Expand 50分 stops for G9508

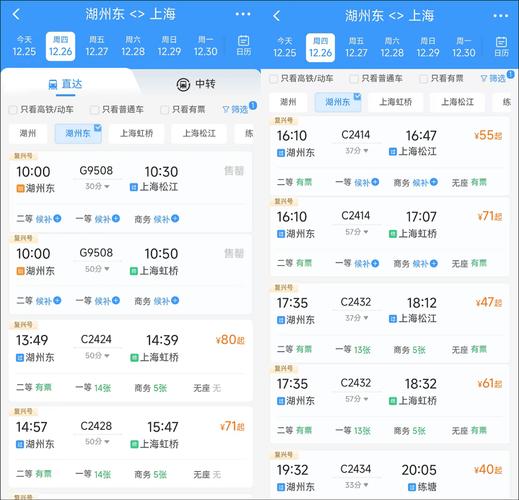[97, 268]
